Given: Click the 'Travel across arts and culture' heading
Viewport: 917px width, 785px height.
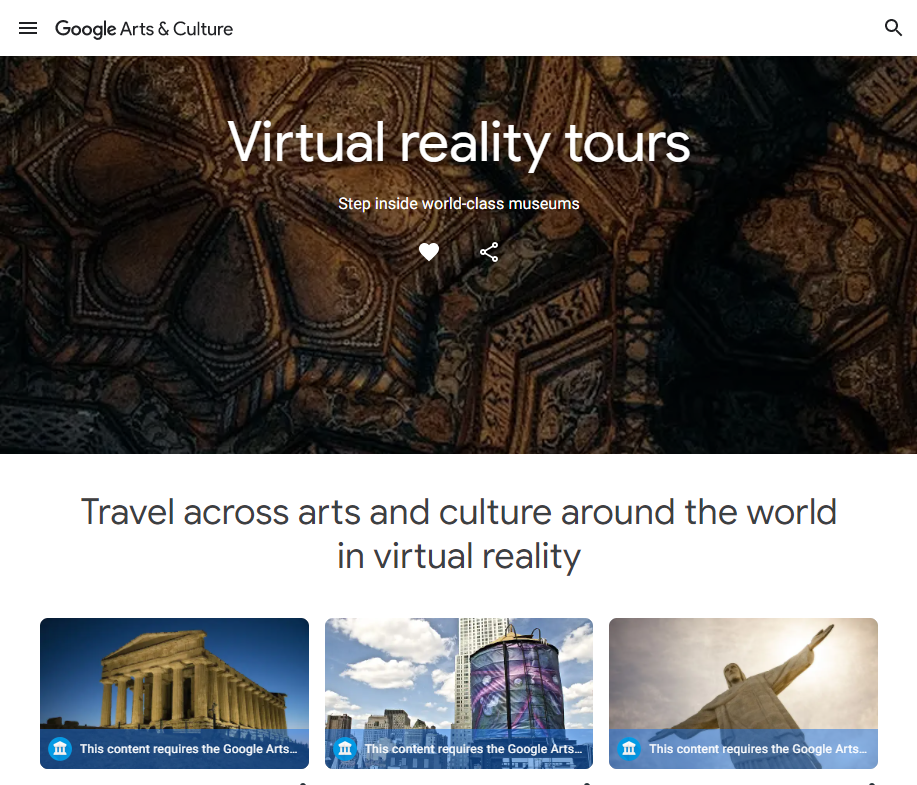Looking at the screenshot, I should click(x=459, y=534).
